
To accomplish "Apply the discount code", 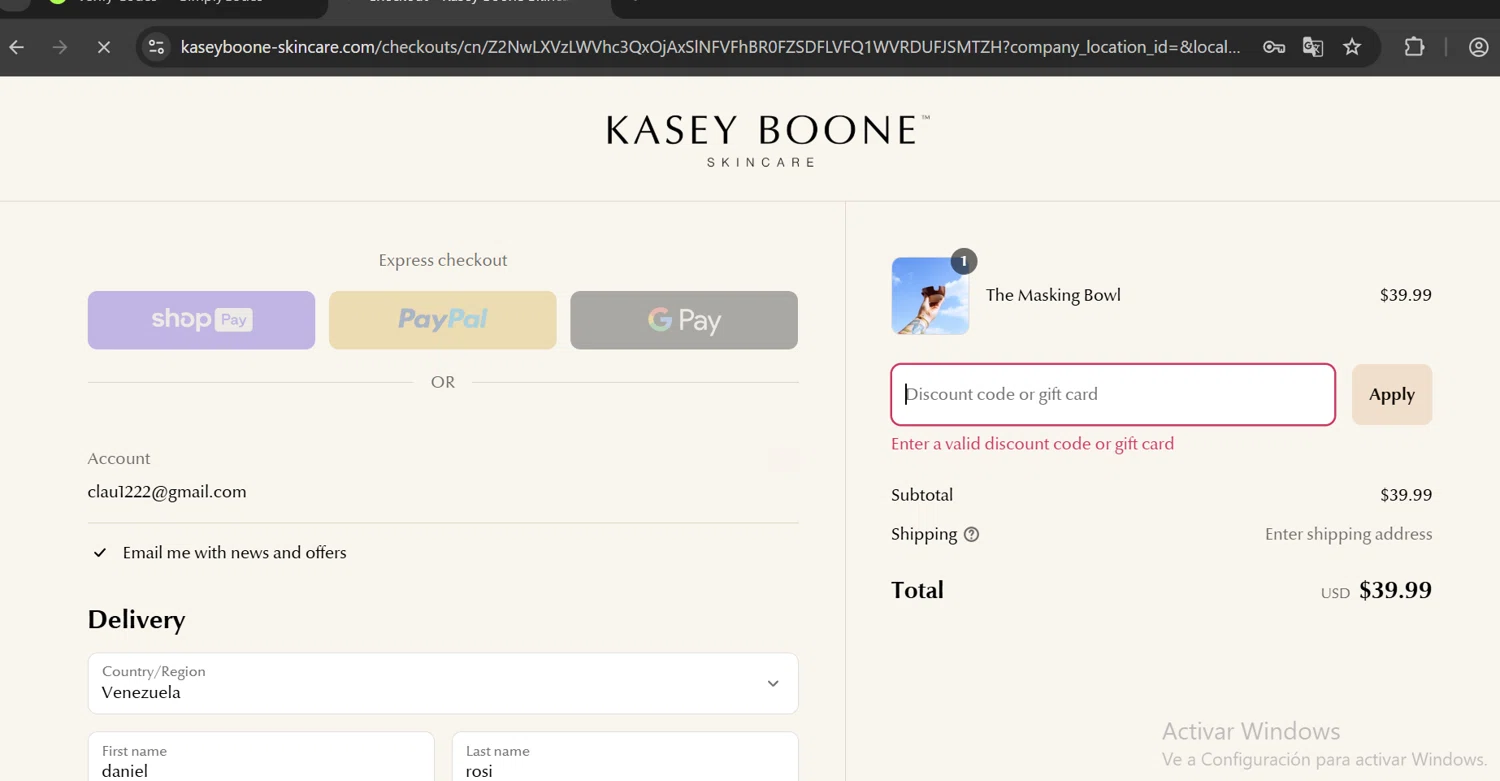I will point(1391,395).
